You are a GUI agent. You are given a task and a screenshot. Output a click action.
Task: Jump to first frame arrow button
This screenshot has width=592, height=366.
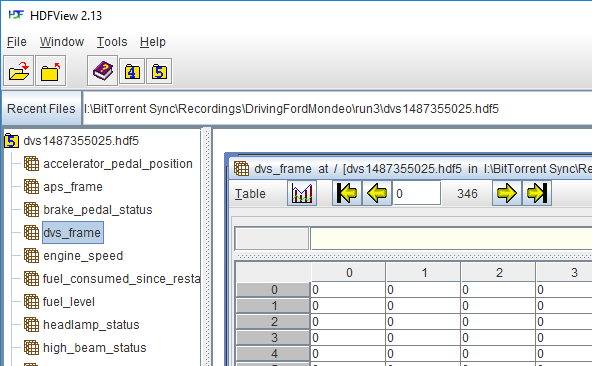click(x=347, y=193)
